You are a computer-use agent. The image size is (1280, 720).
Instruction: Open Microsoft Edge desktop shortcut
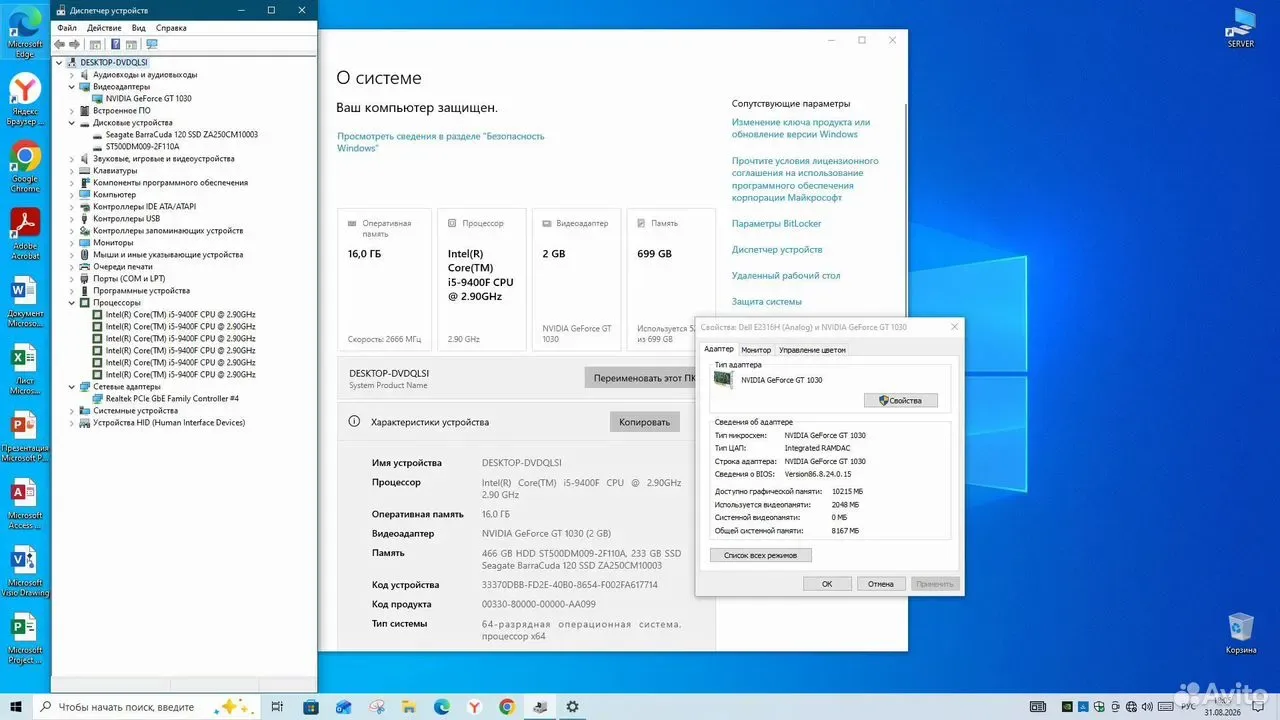coord(25,32)
